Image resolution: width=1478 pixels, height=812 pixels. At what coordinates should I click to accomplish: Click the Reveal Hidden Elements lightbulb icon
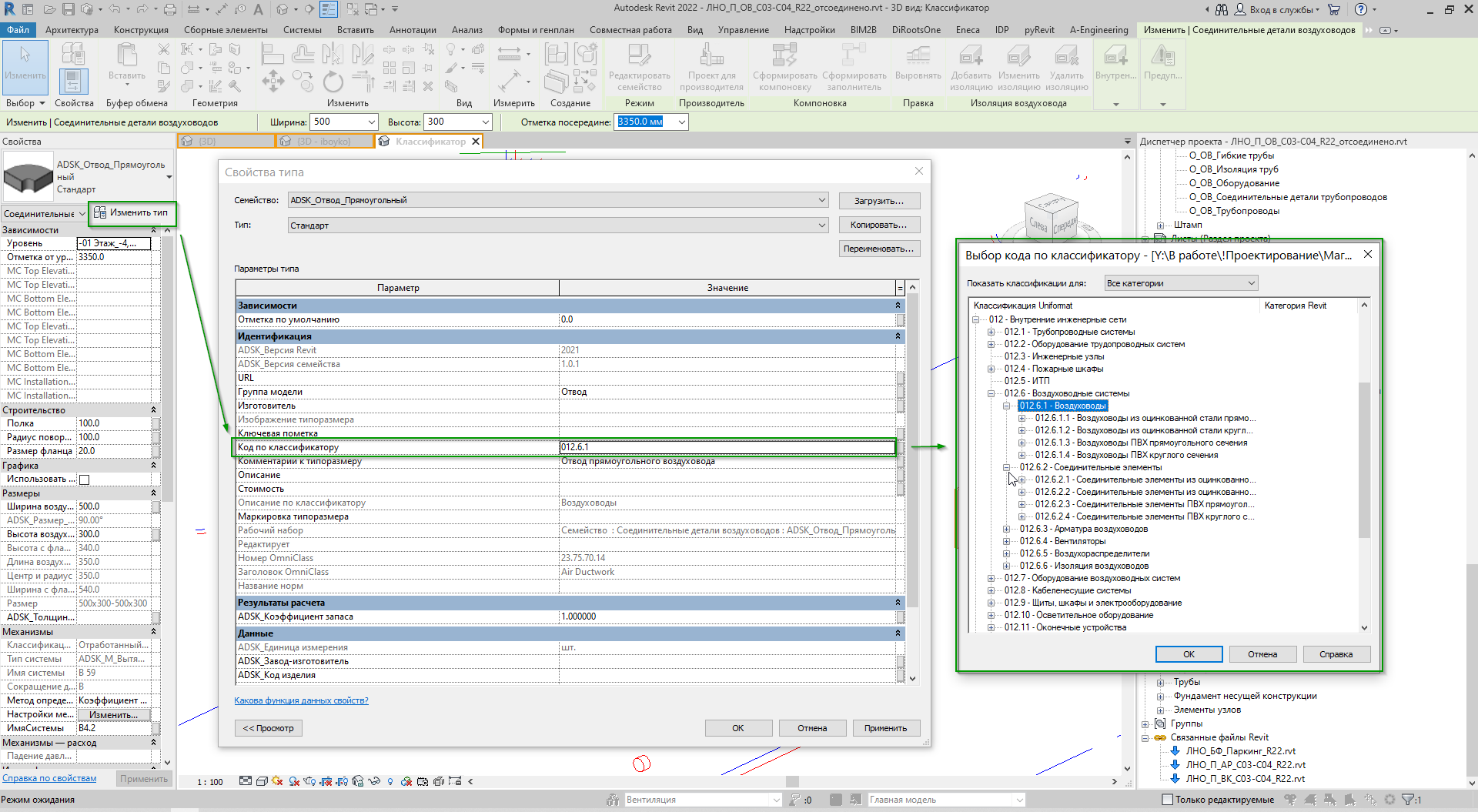[x=390, y=781]
